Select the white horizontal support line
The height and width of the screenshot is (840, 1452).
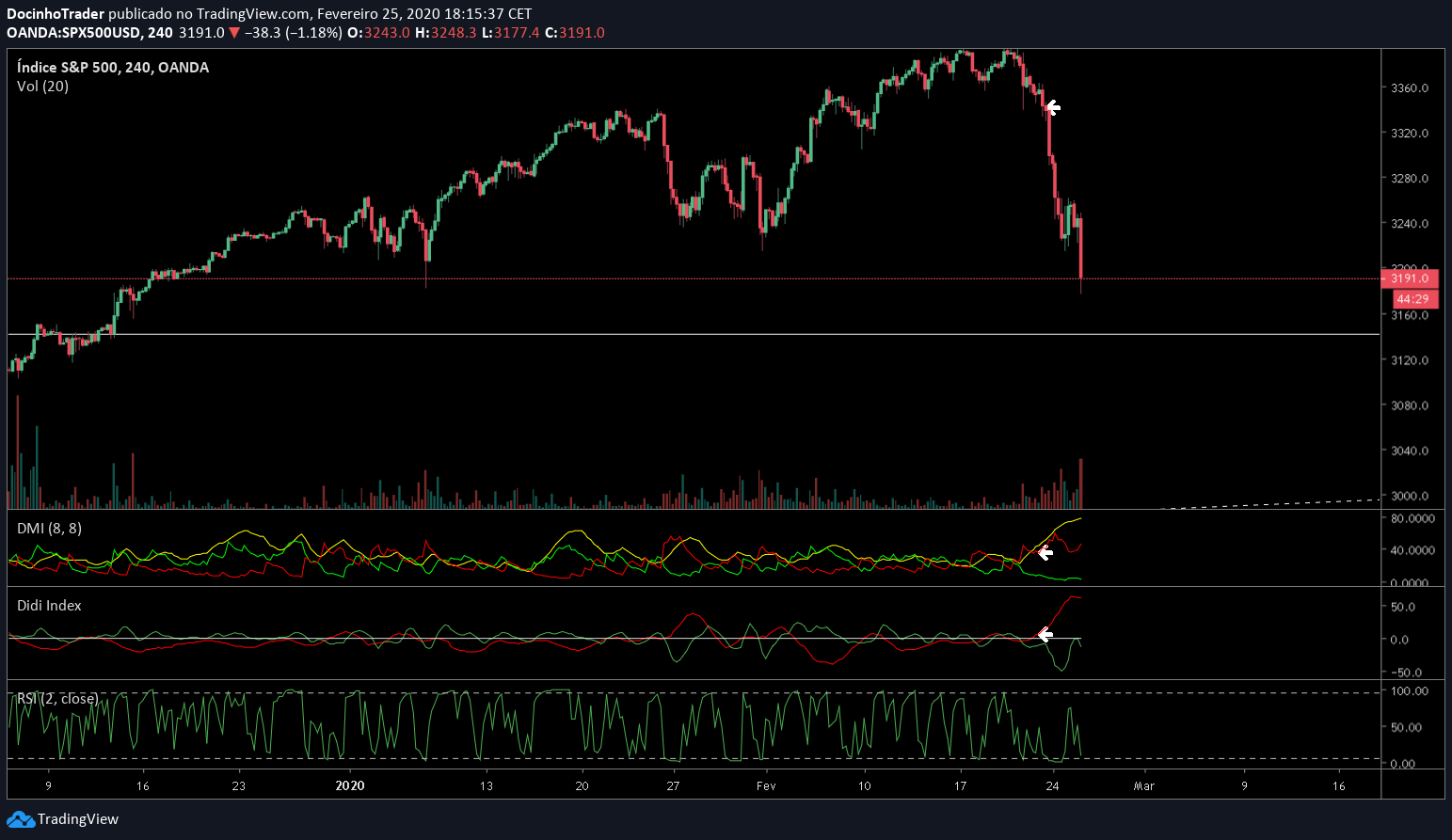[659, 334]
